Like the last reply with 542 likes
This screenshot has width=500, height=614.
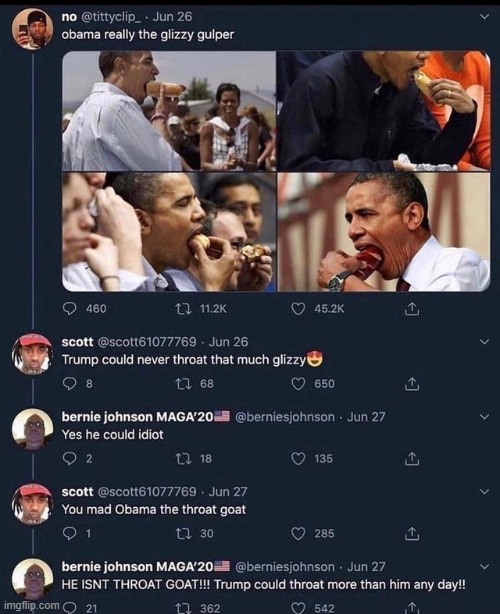[298, 608]
